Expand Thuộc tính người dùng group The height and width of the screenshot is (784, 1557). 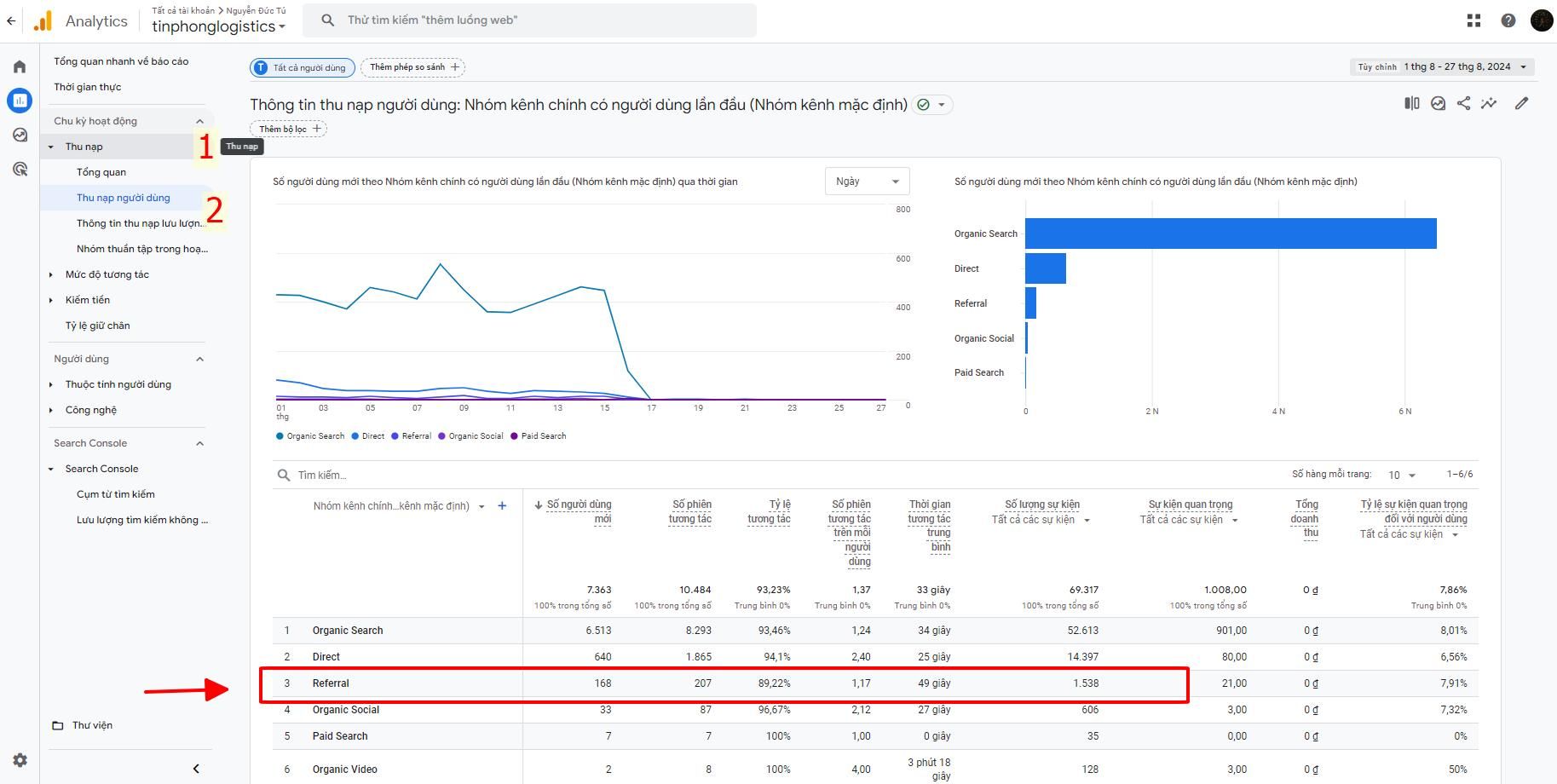(x=50, y=384)
